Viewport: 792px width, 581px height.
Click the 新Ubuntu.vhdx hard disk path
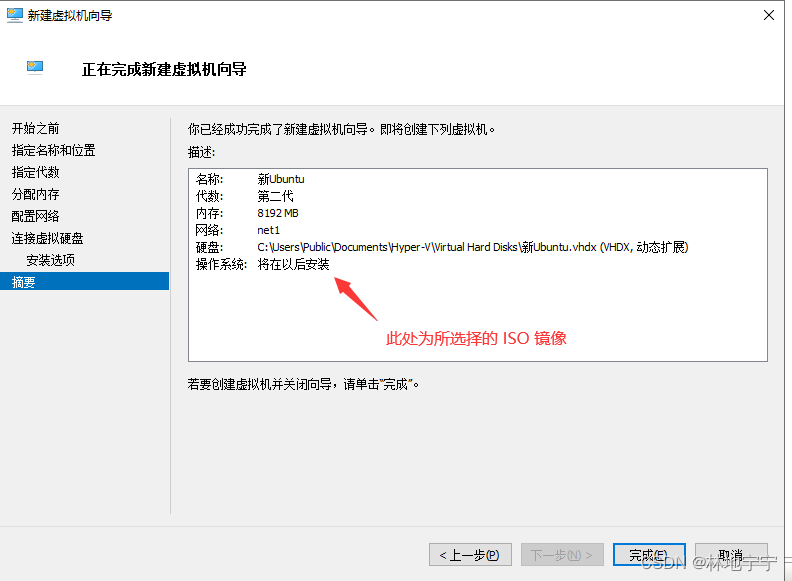(x=473, y=247)
